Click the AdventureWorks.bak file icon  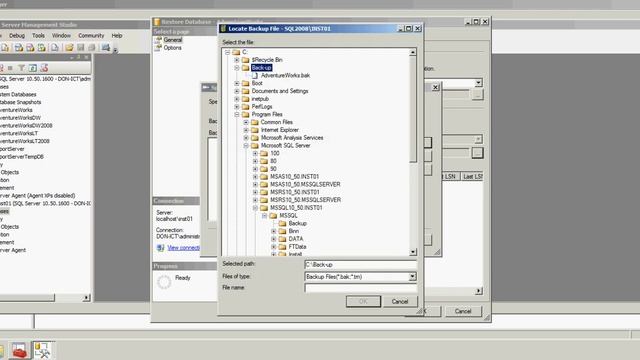[x=255, y=76]
